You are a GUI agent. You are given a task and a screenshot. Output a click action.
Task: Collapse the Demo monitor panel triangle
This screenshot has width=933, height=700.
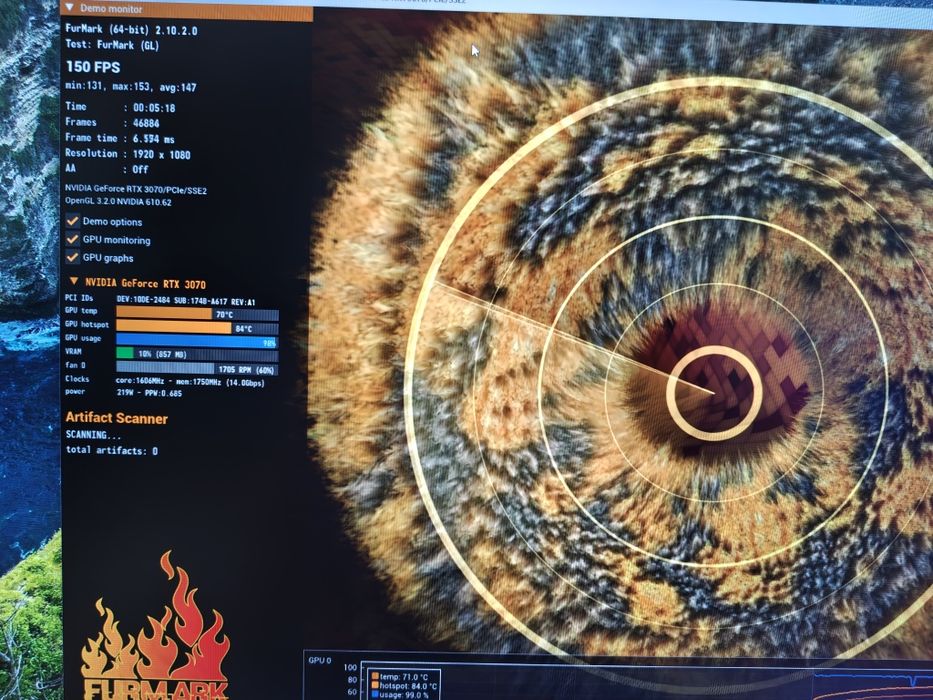(70, 8)
